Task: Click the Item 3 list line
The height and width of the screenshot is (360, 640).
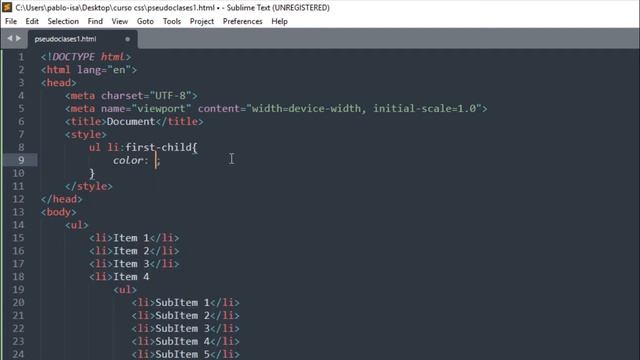Action: tap(134, 264)
